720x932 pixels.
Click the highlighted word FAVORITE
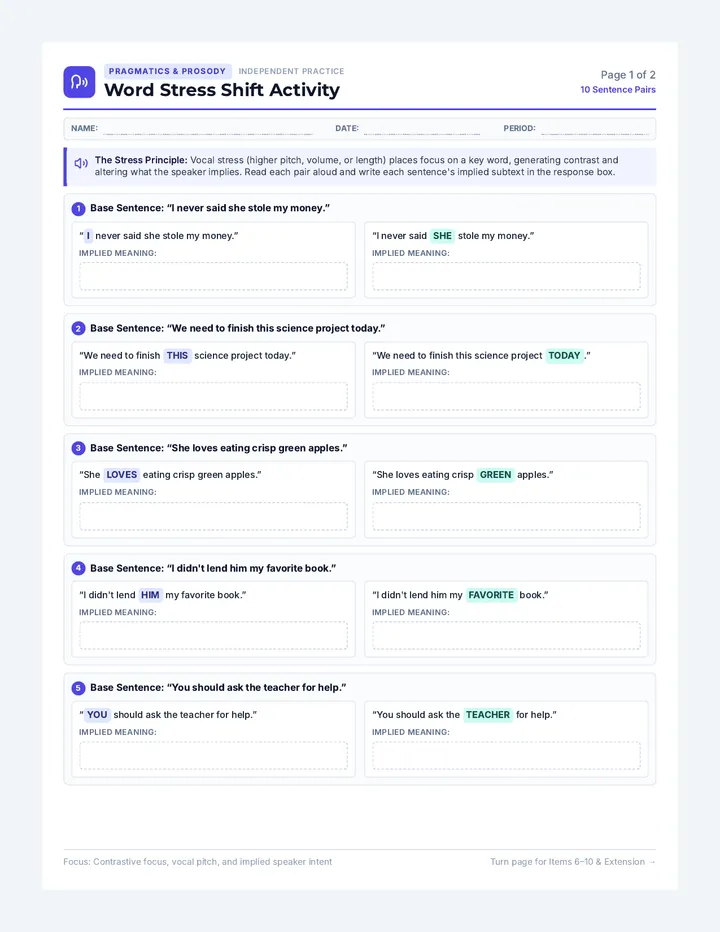coord(491,595)
